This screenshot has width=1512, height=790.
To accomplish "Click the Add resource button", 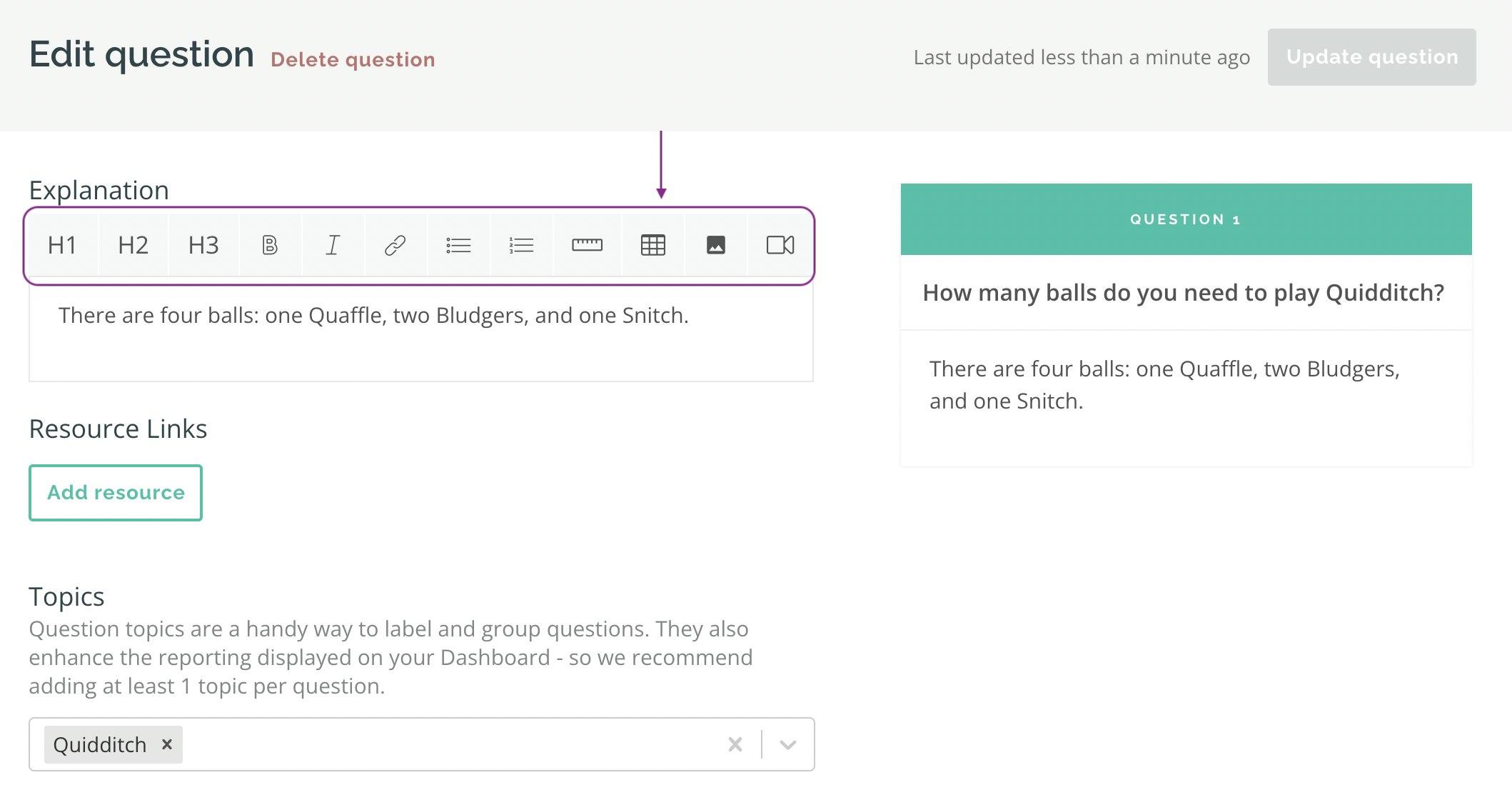I will coord(116,493).
